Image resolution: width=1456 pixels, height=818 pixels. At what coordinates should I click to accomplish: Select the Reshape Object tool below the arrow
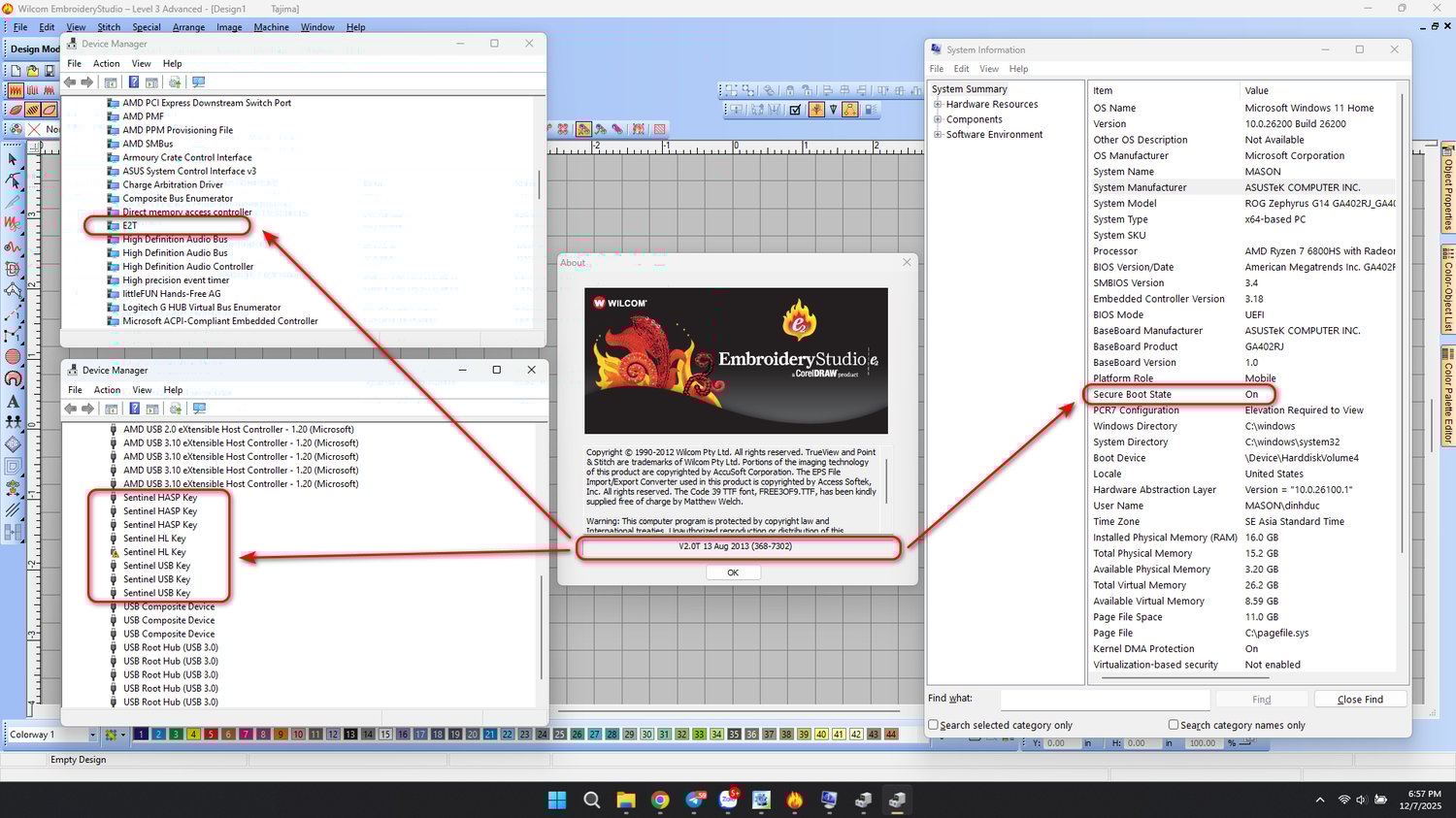pyautogui.click(x=13, y=180)
